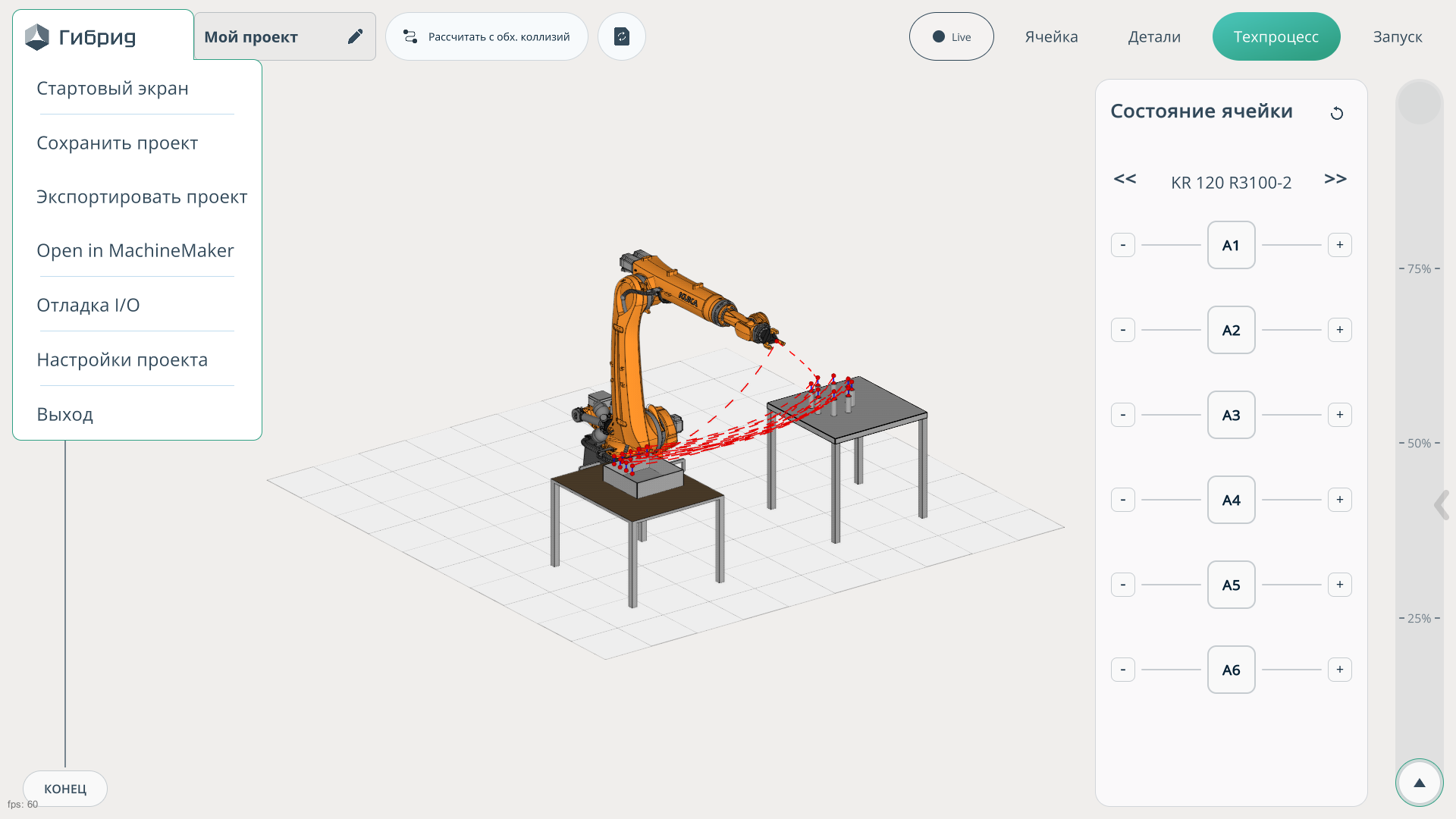This screenshot has width=1456, height=819.
Task: Click the КОНЕЦ button
Action: (x=65, y=789)
